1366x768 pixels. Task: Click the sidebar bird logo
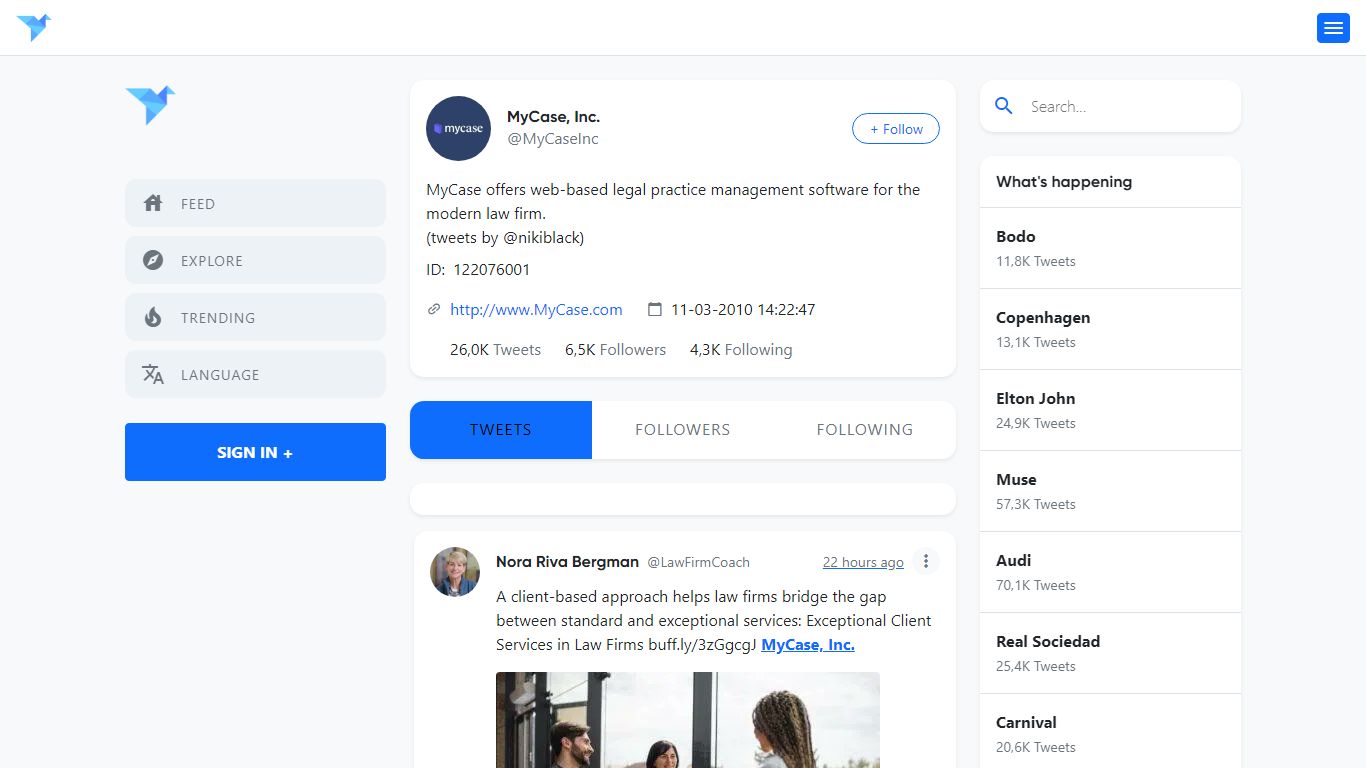coord(150,105)
